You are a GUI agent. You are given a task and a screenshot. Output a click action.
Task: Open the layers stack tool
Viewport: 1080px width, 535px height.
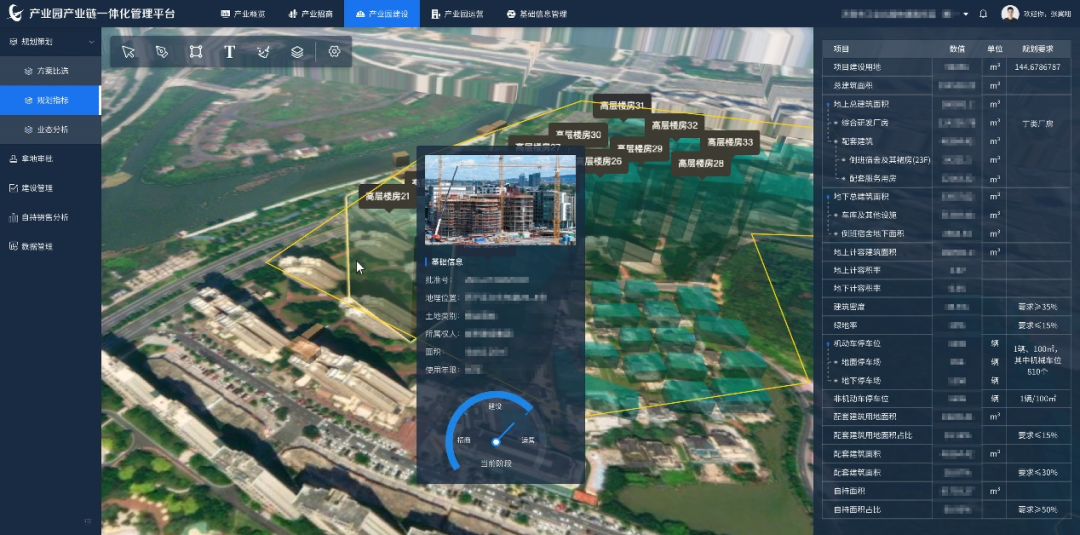pos(297,52)
